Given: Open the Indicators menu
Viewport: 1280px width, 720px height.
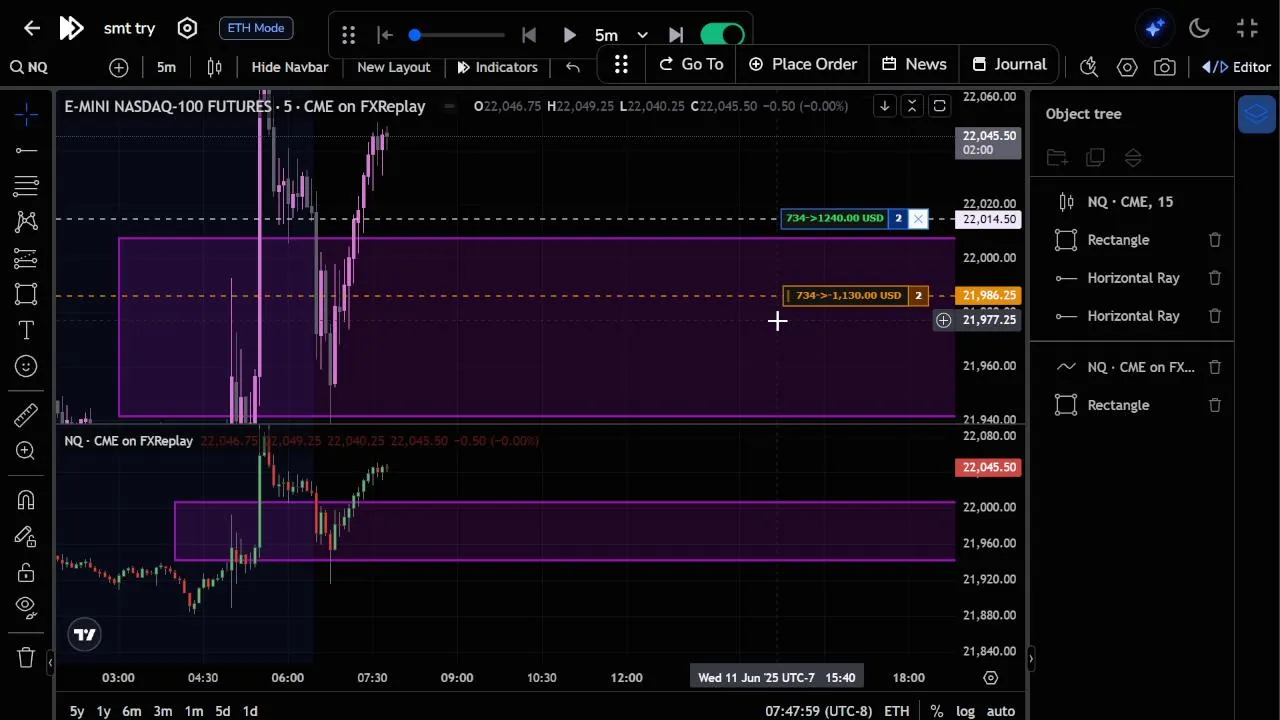Looking at the screenshot, I should [x=497, y=67].
